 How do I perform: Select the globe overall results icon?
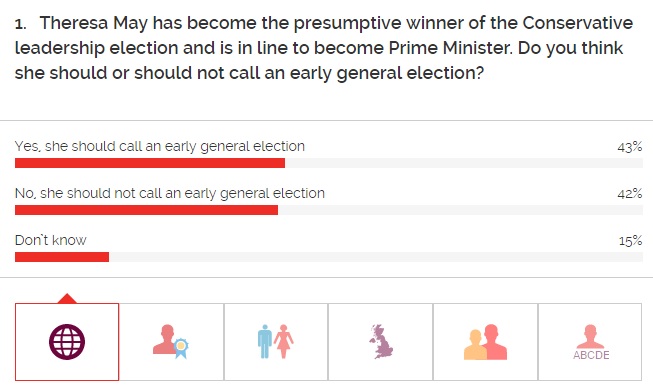(67, 342)
